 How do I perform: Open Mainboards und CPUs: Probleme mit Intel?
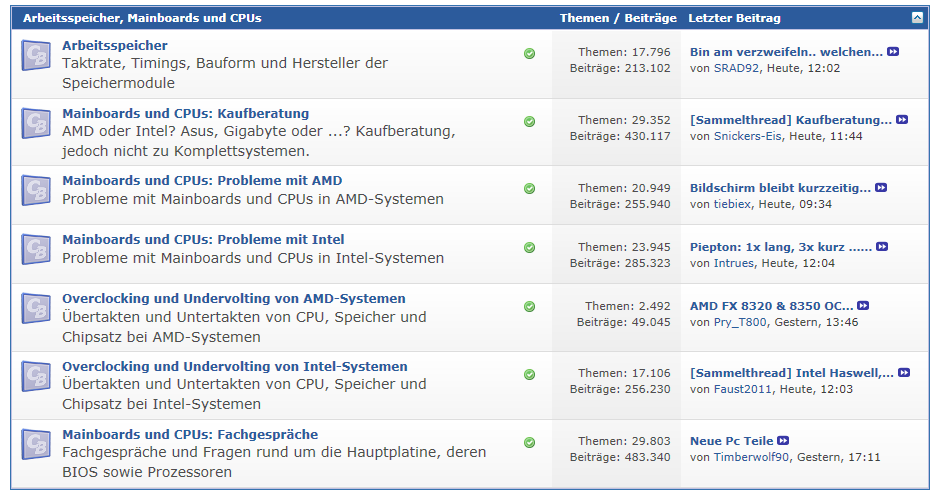[x=203, y=239]
